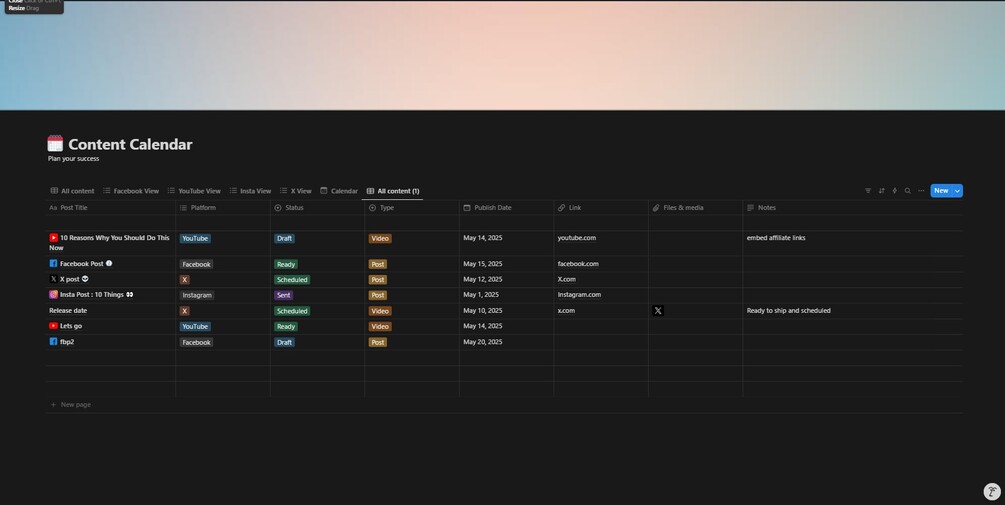Click the YouTube tag in 10 Reasons row
Image resolution: width=1005 pixels, height=505 pixels.
coord(195,238)
